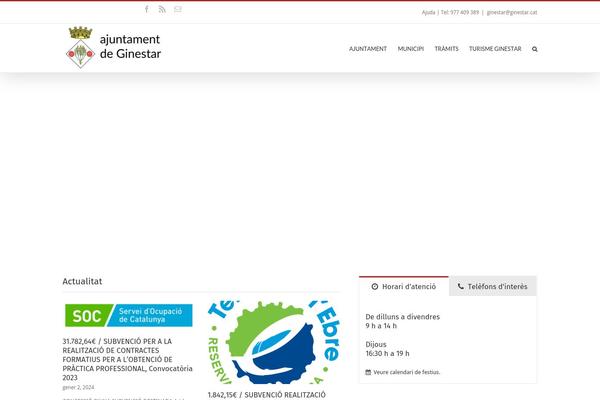Image resolution: width=600 pixels, height=400 pixels.
Task: Click the Ajuda link in top bar
Action: coord(429,12)
